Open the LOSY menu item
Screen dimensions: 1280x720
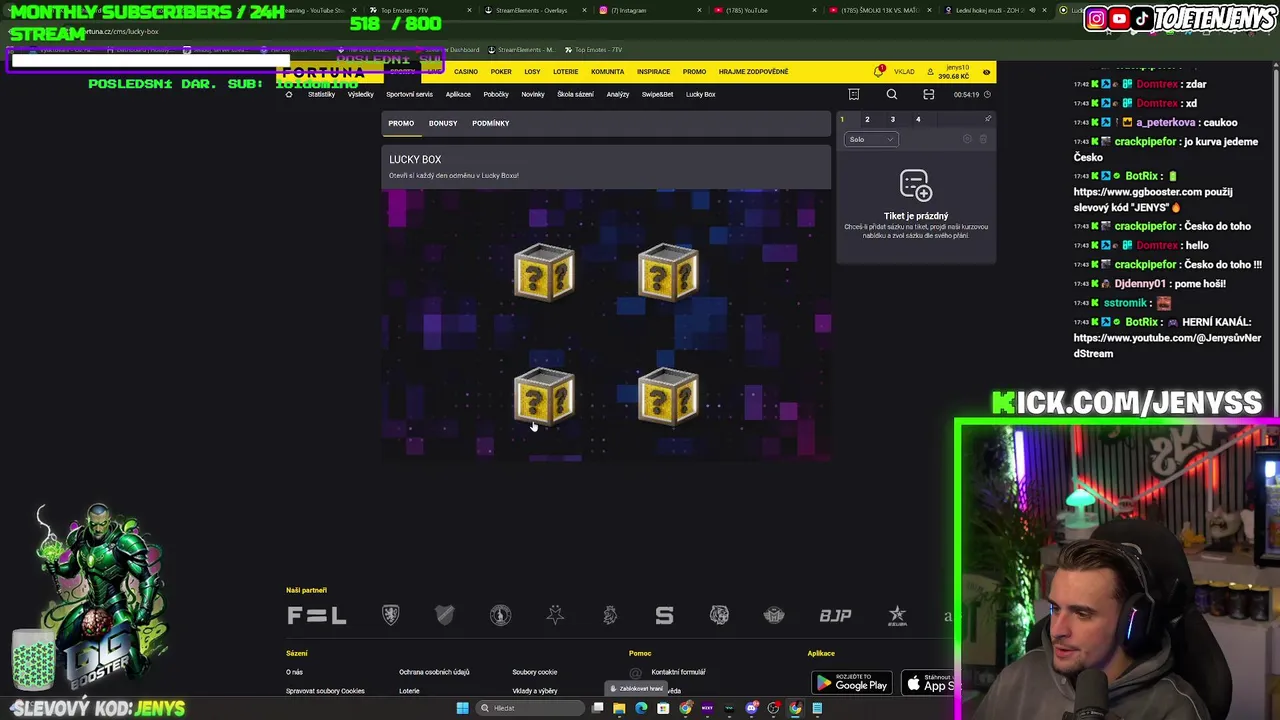pyautogui.click(x=532, y=72)
